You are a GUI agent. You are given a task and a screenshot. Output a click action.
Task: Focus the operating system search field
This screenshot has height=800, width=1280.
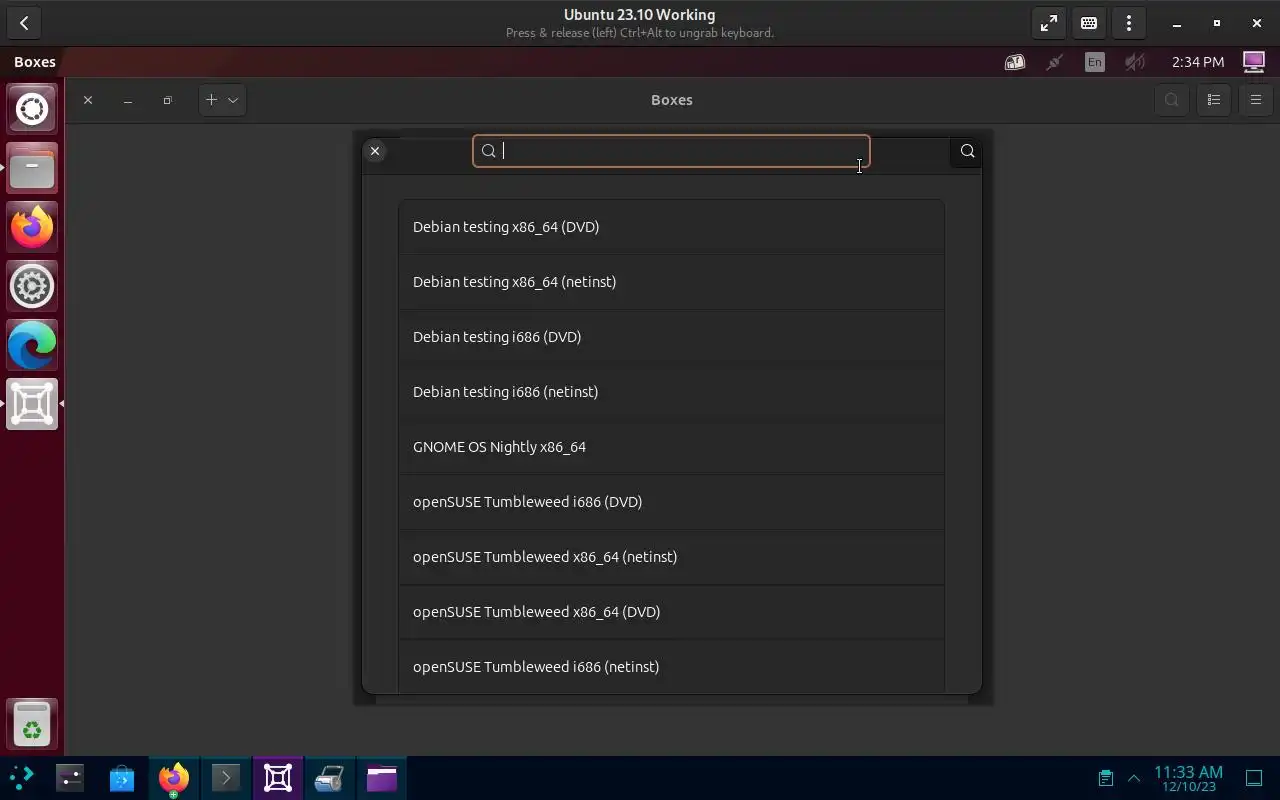click(671, 151)
